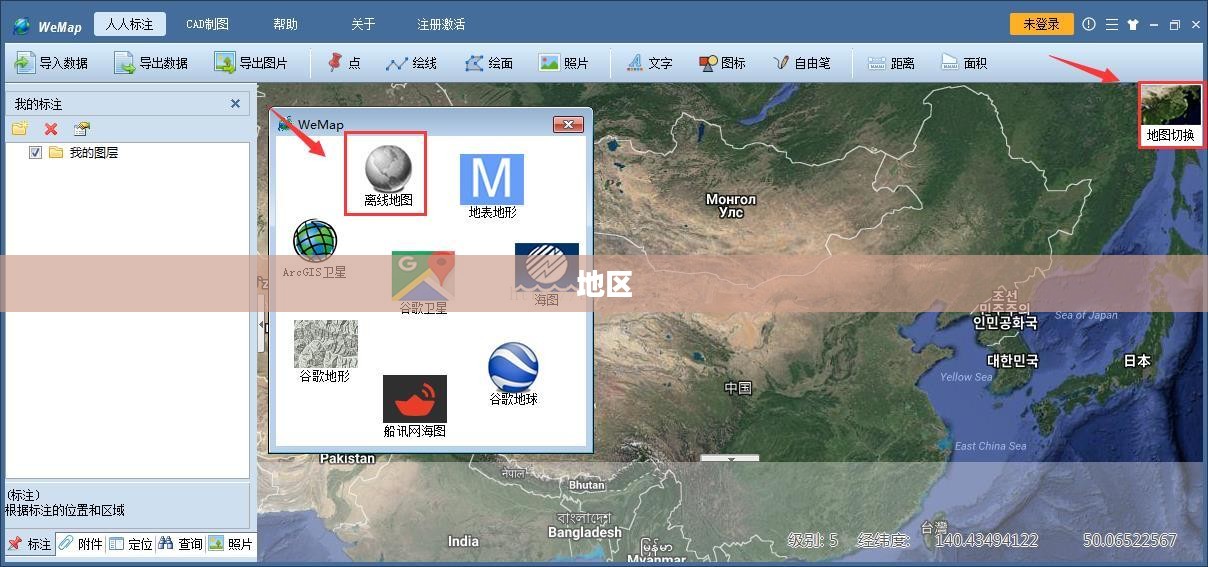Image resolution: width=1208 pixels, height=567 pixels.
Task: Select the 绘线 draw line tool
Action: [x=412, y=63]
